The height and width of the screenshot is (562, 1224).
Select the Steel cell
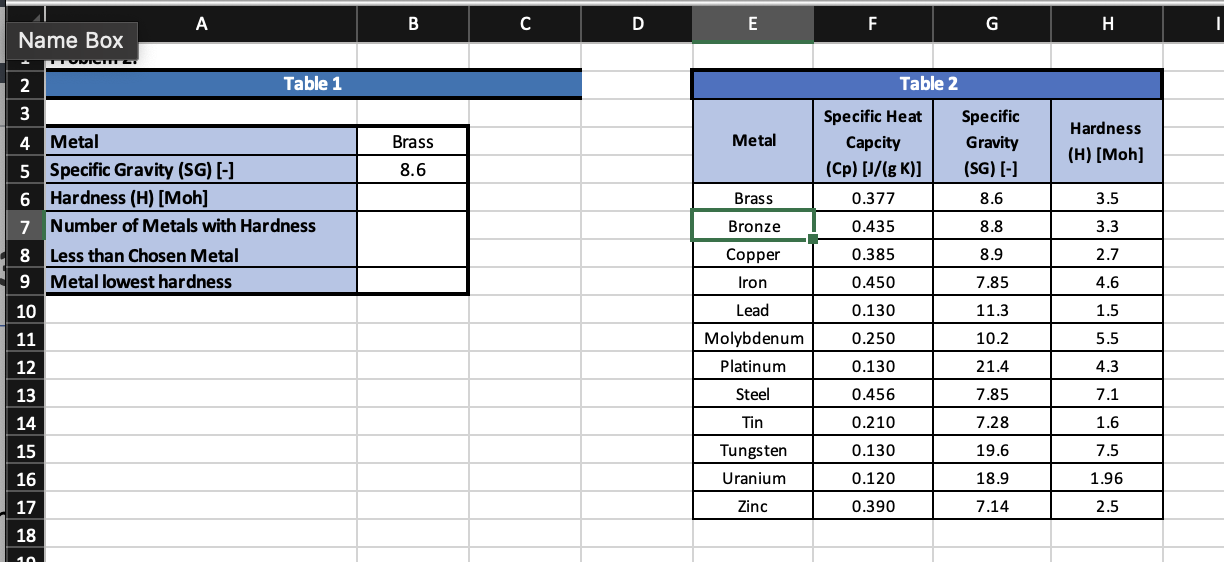[x=754, y=394]
